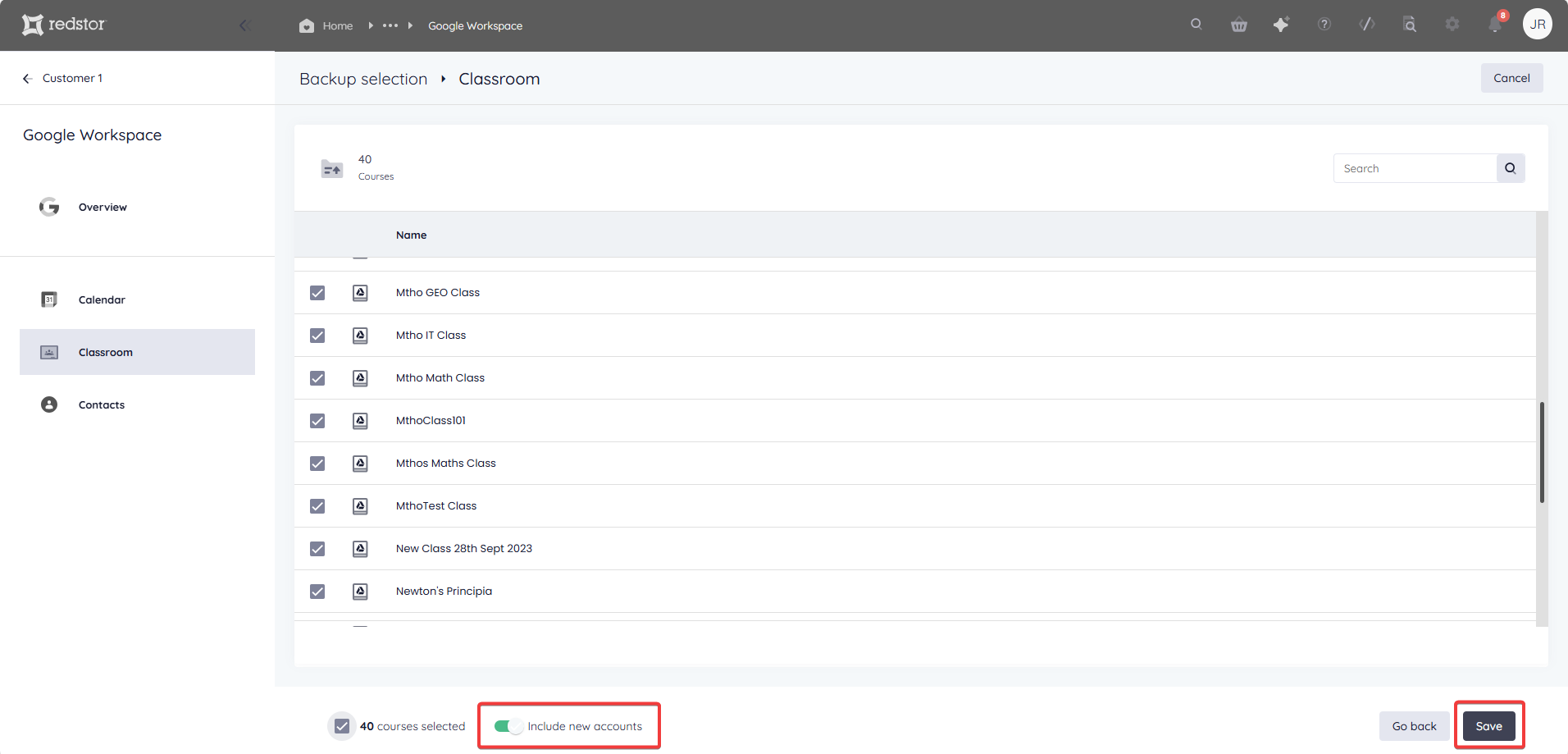Click the Contacts person icon
The width and height of the screenshot is (1568, 754).
(x=49, y=404)
